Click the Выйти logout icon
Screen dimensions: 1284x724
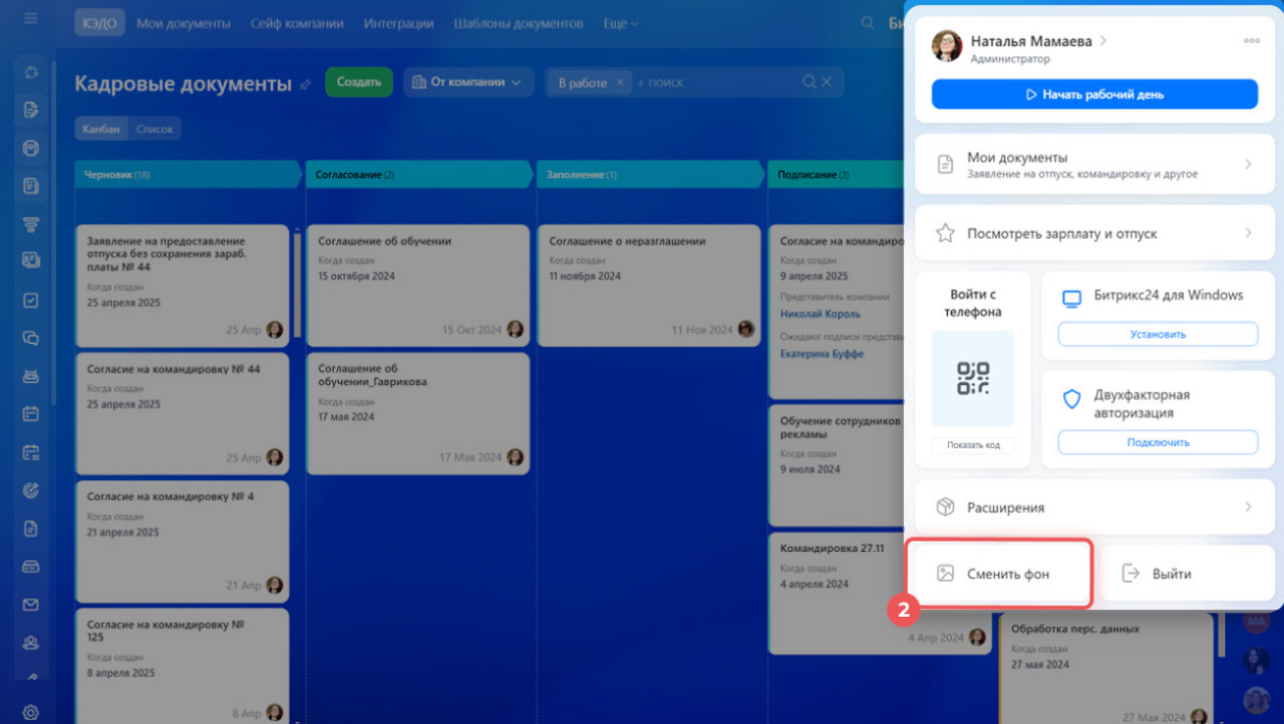click(1131, 574)
